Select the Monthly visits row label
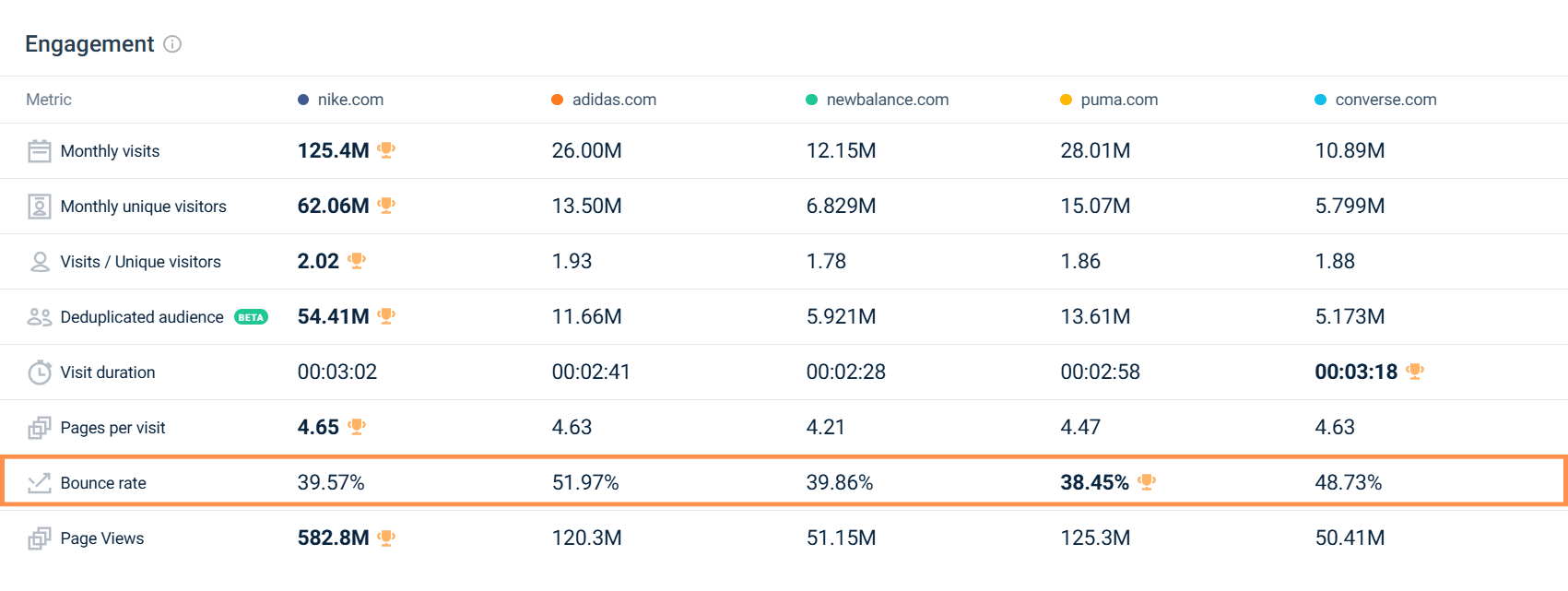This screenshot has width=1568, height=591. tap(110, 151)
